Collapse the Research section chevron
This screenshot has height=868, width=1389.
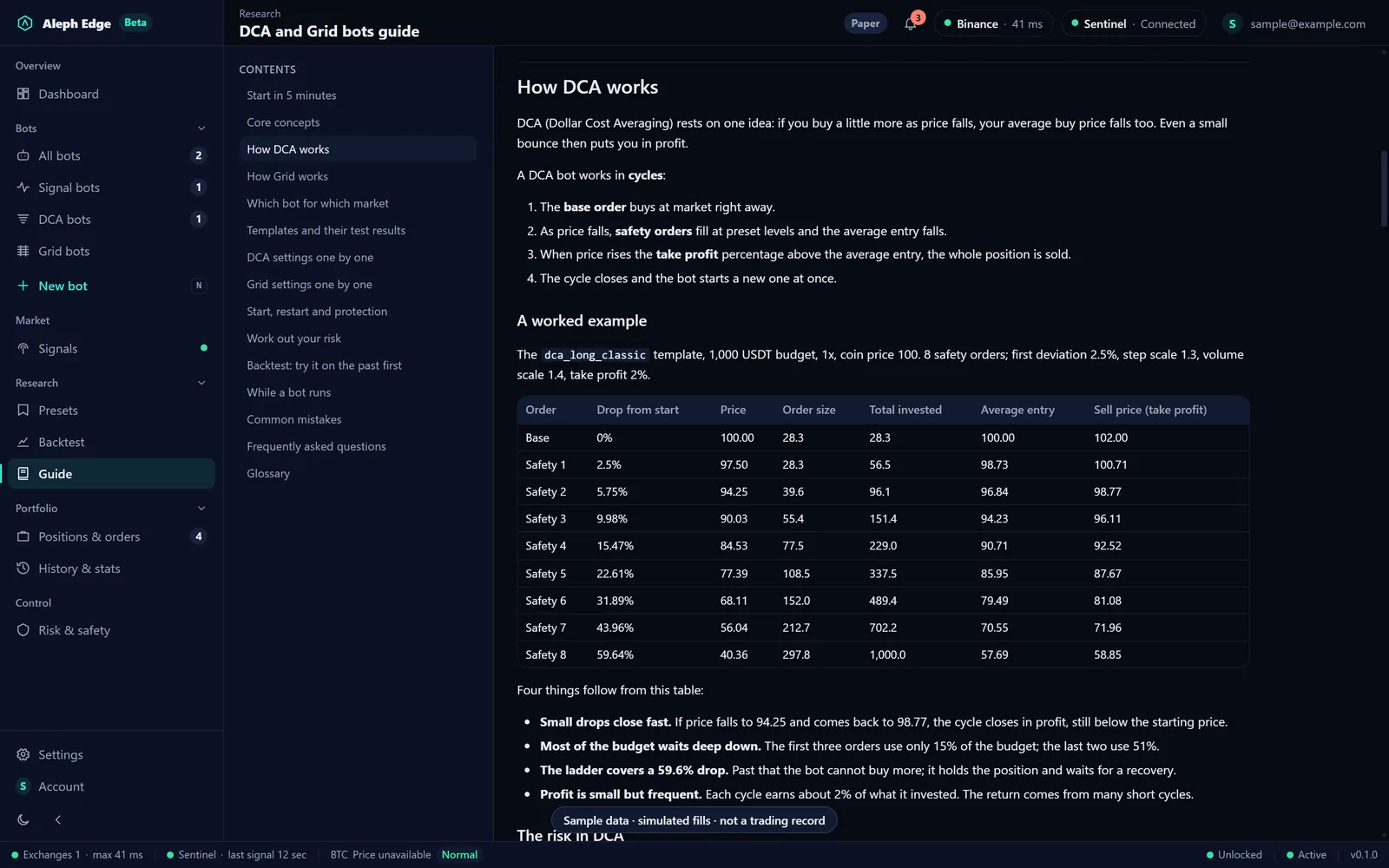pos(201,383)
